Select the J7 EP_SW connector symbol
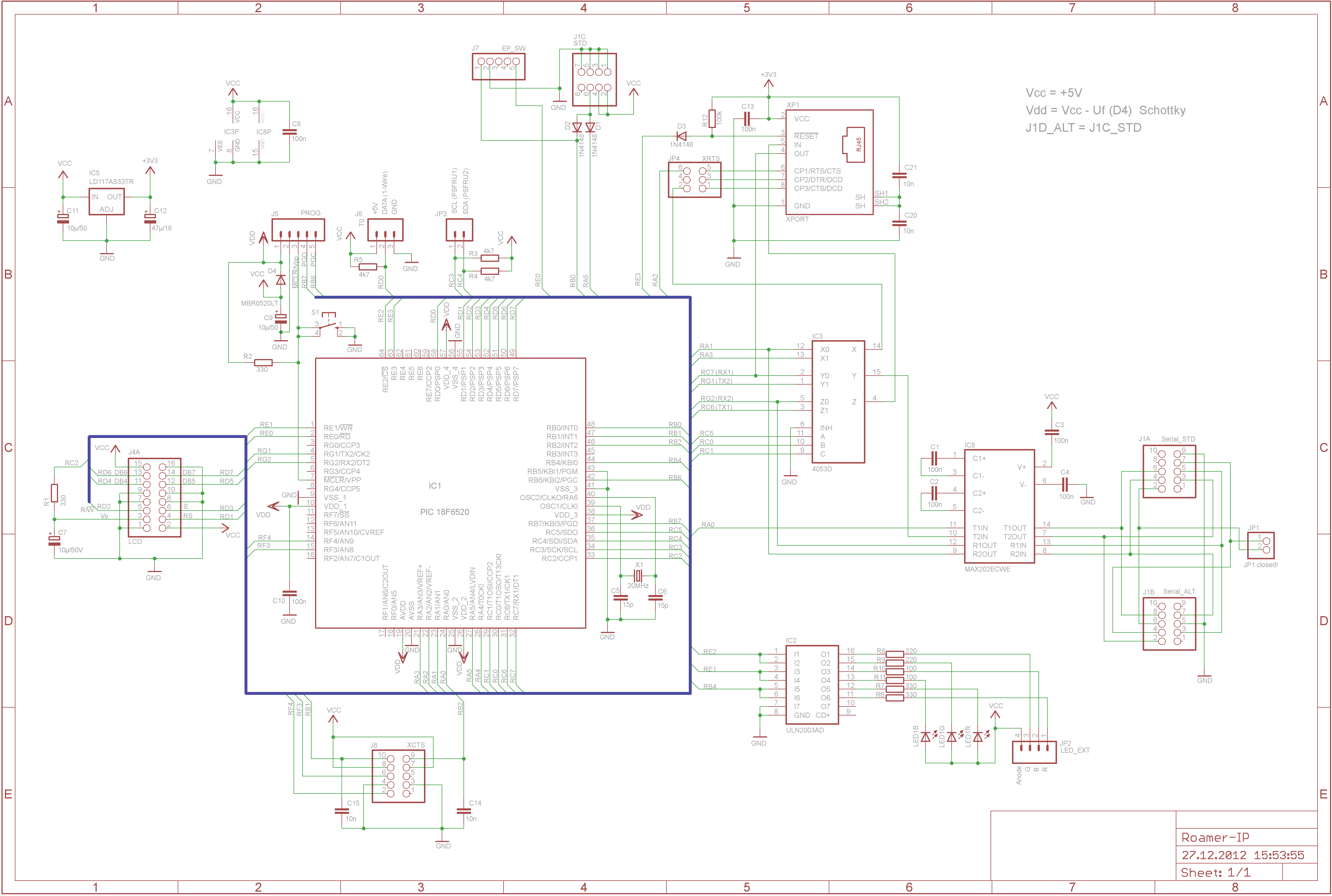Screen dimensions: 1332x896 click(499, 66)
